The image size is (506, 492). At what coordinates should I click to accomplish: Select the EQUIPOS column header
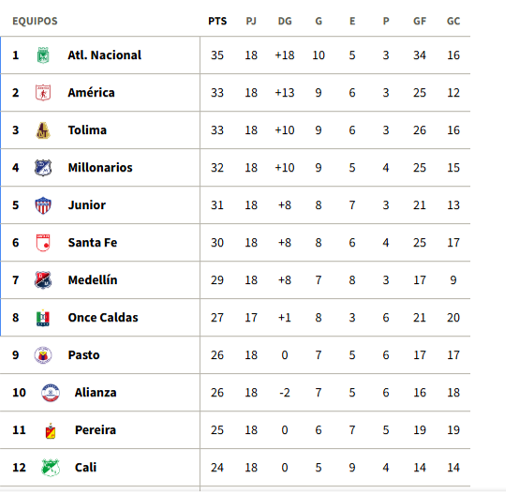tap(35, 21)
